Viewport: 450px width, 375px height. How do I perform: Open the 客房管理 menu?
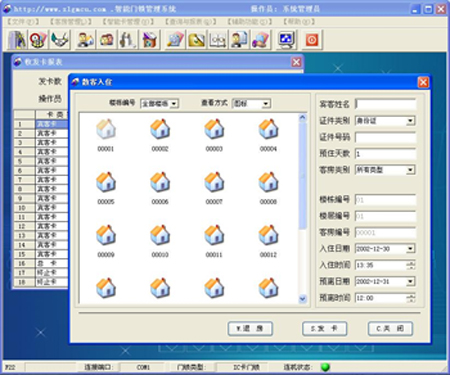tap(71, 22)
